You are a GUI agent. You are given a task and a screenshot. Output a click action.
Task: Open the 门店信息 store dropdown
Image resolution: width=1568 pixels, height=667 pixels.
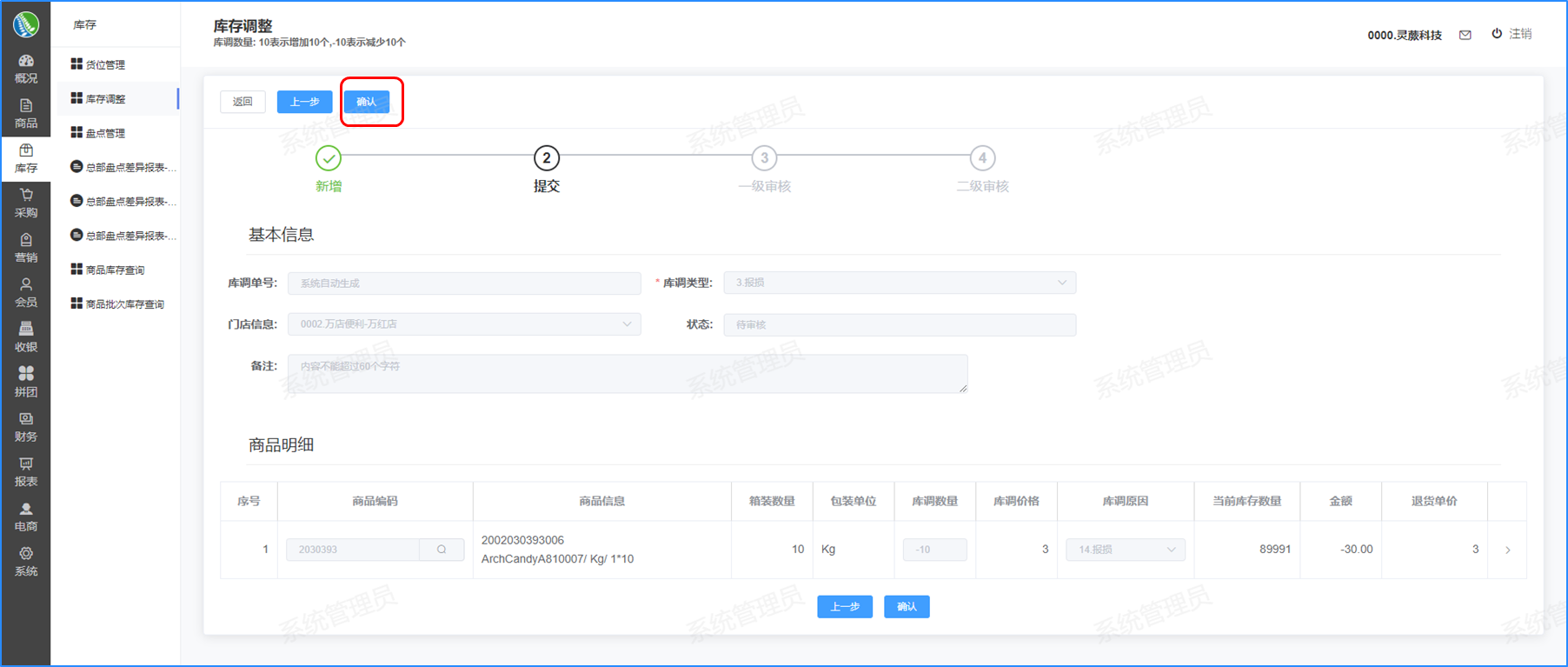pos(464,324)
